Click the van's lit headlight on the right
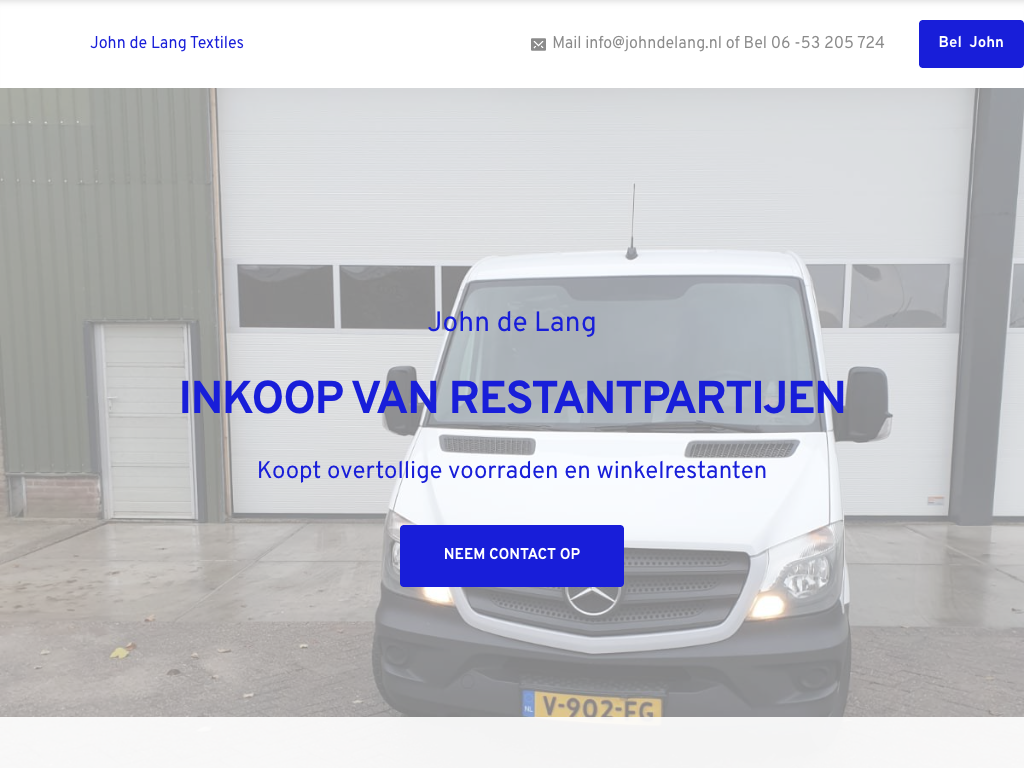Screen dimensions: 1024x768 pyautogui.click(x=795, y=577)
